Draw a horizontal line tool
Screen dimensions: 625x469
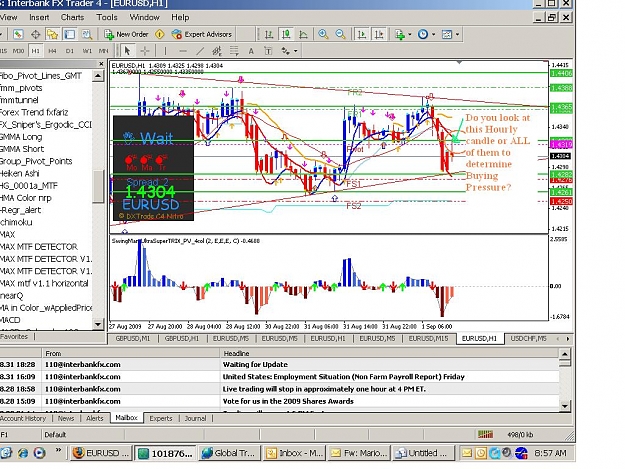[x=183, y=51]
